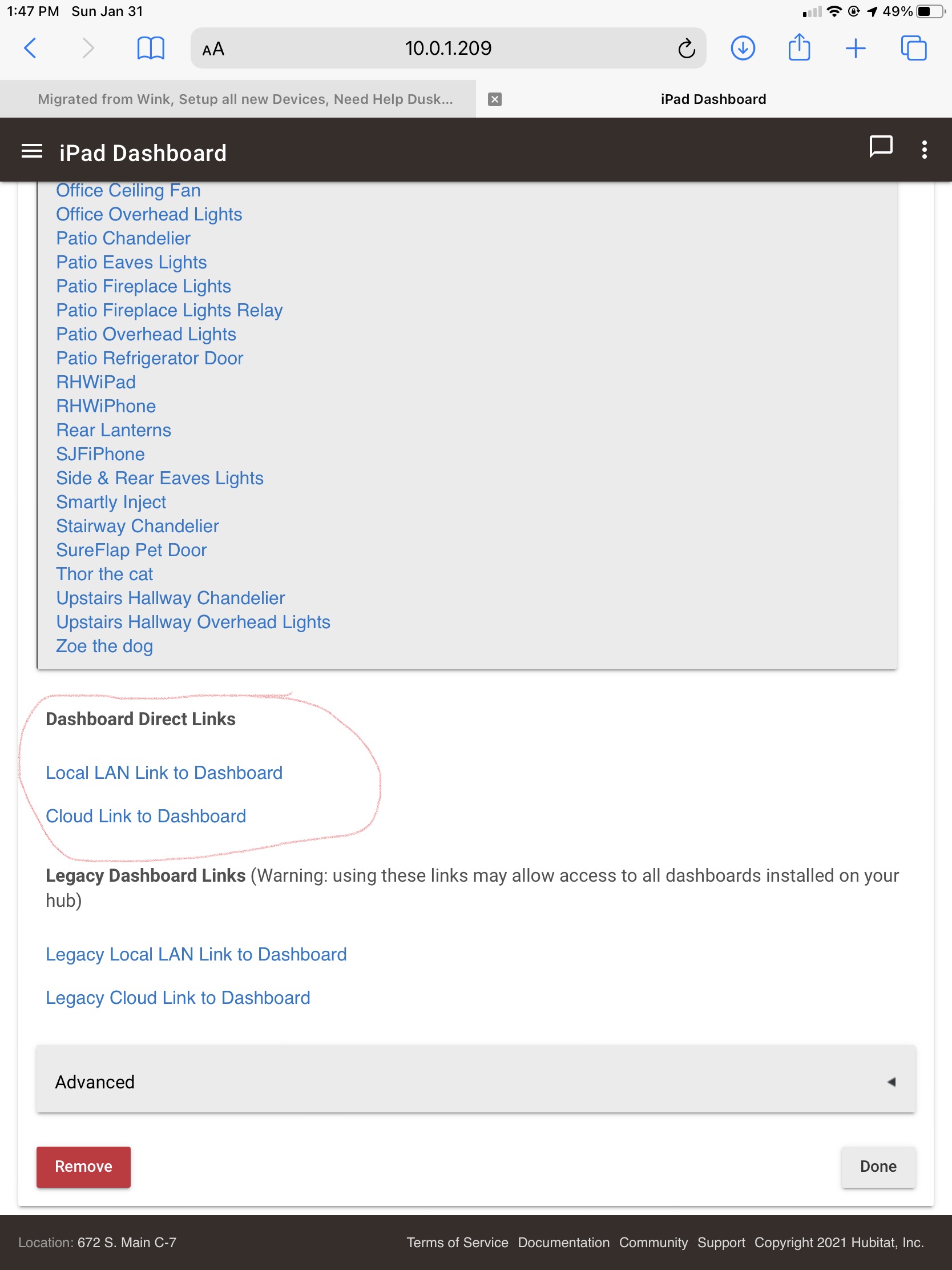Open the three-dot overflow menu
The width and height of the screenshot is (952, 1270).
924,150
